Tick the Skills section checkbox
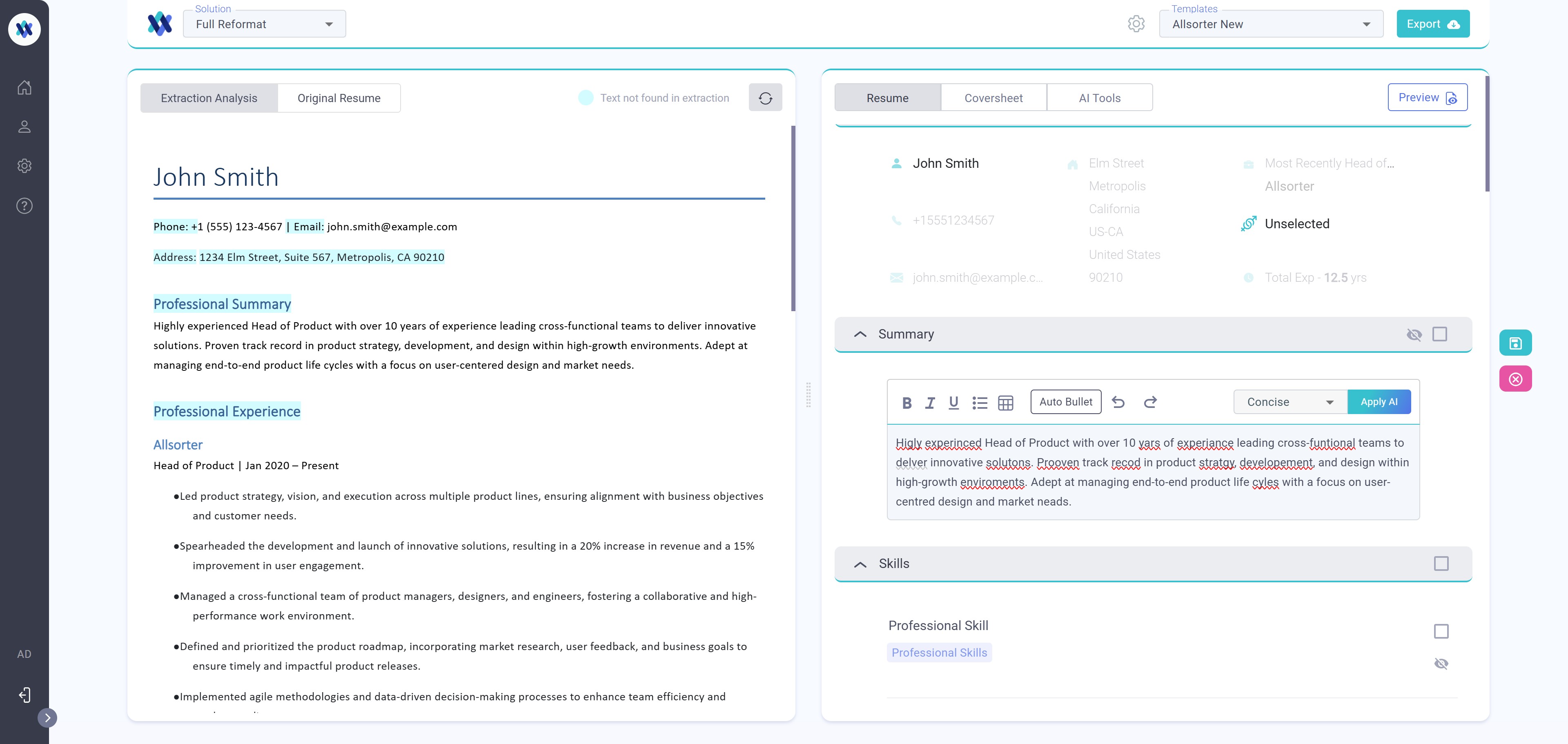 click(x=1441, y=564)
